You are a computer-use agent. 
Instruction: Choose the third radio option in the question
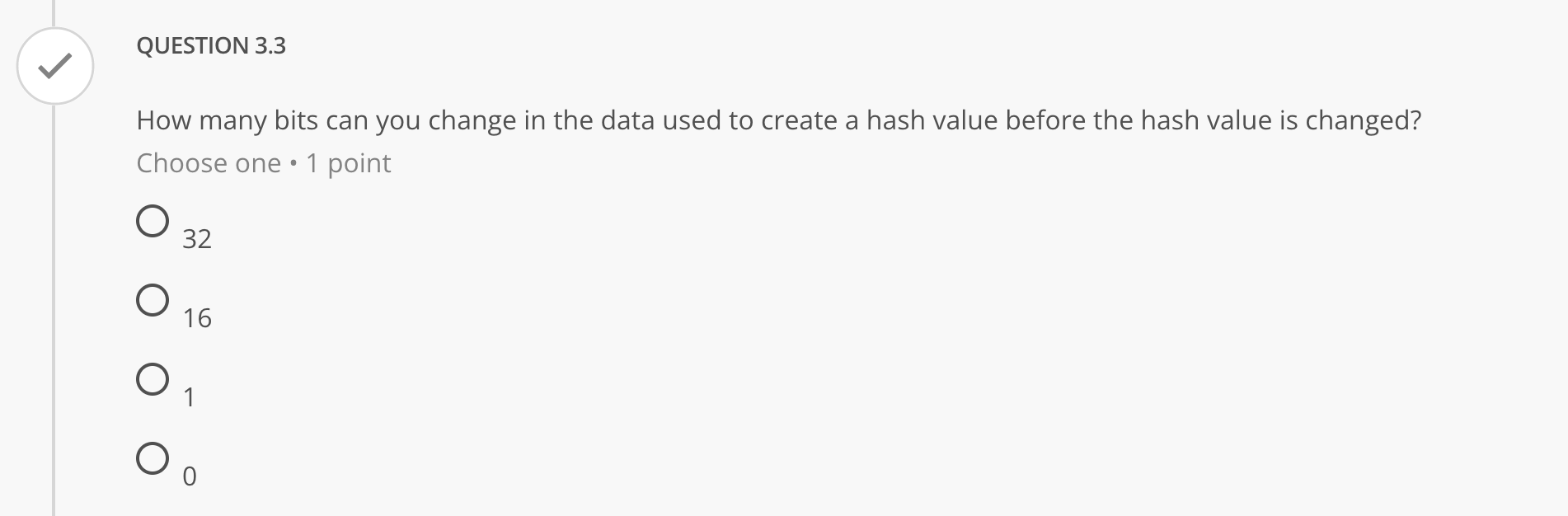point(152,379)
